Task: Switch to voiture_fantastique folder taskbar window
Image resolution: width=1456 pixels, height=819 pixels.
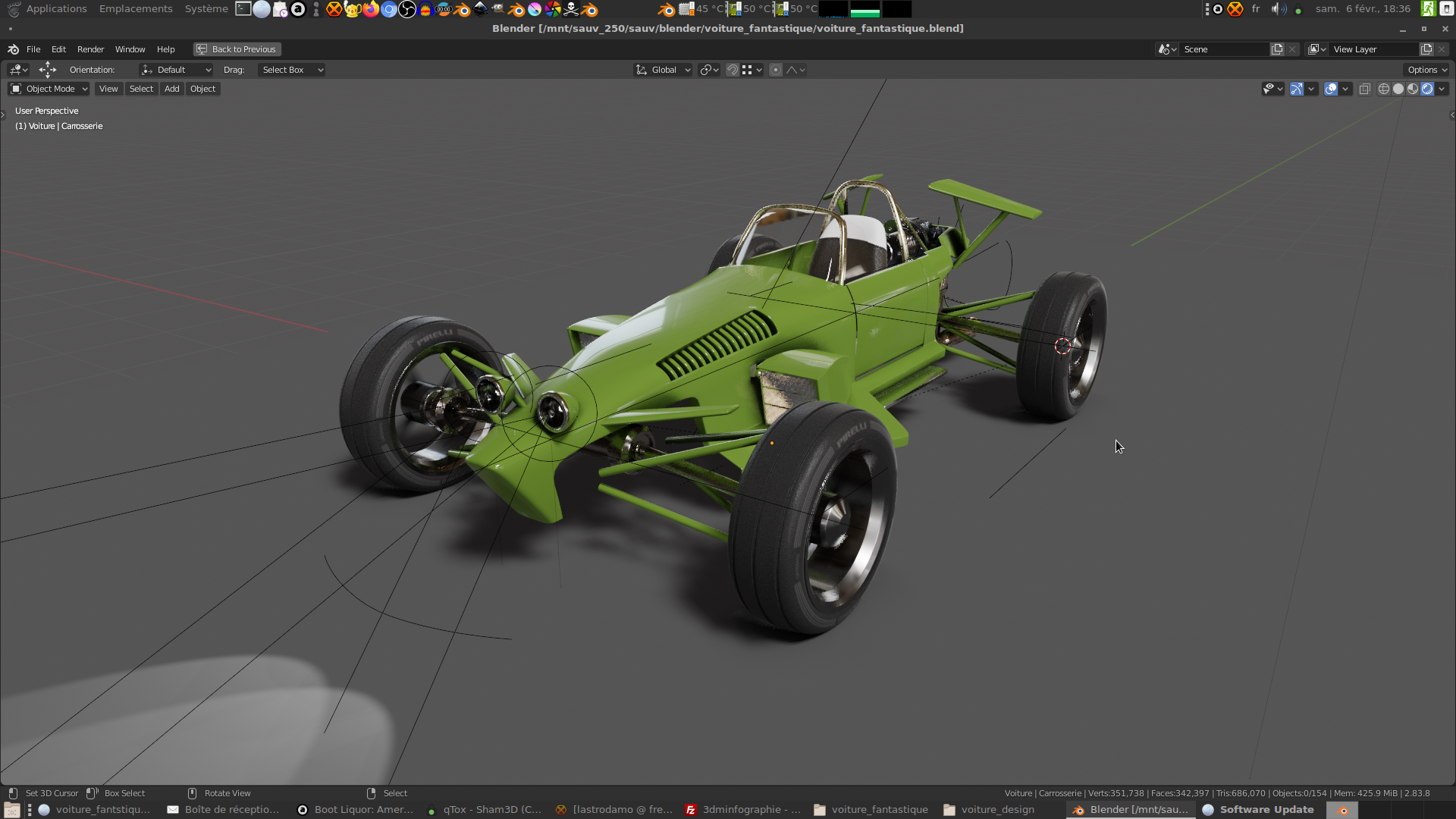Action: click(x=871, y=809)
